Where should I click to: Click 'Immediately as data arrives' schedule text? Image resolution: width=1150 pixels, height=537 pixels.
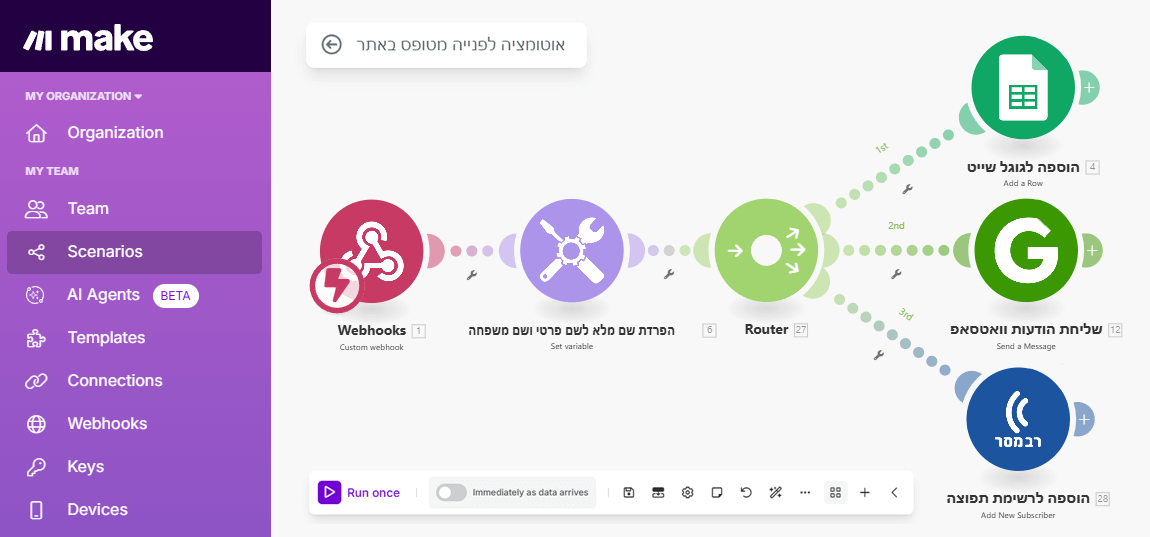[530, 493]
